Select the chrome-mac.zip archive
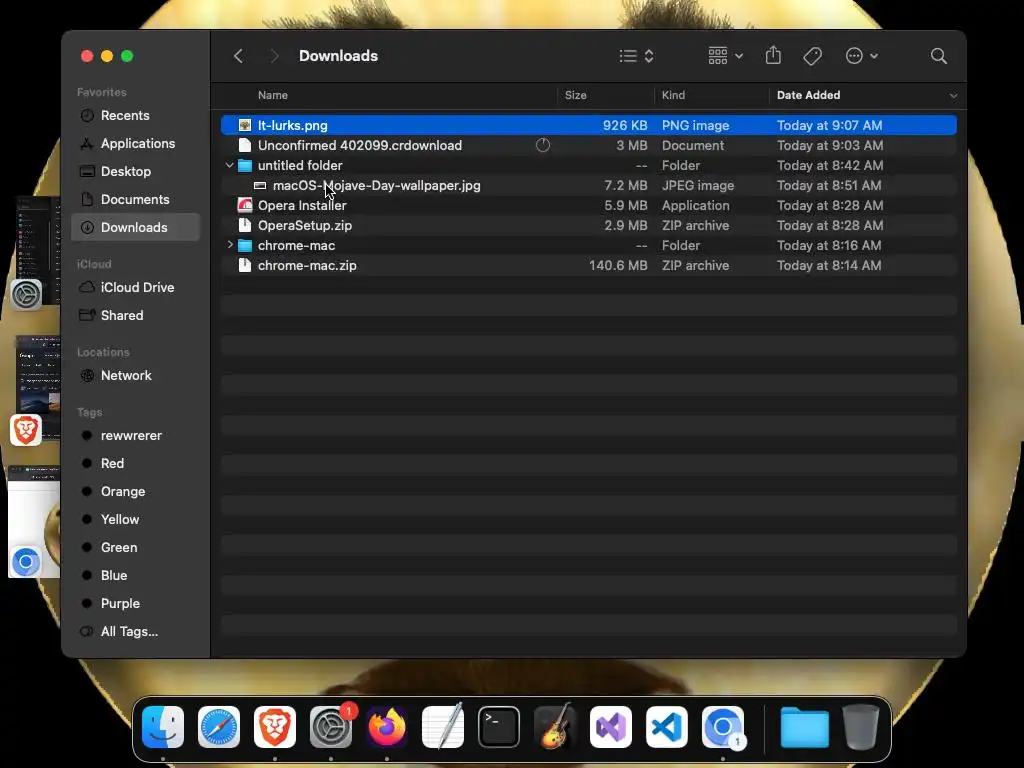This screenshot has width=1024, height=768. click(588, 266)
